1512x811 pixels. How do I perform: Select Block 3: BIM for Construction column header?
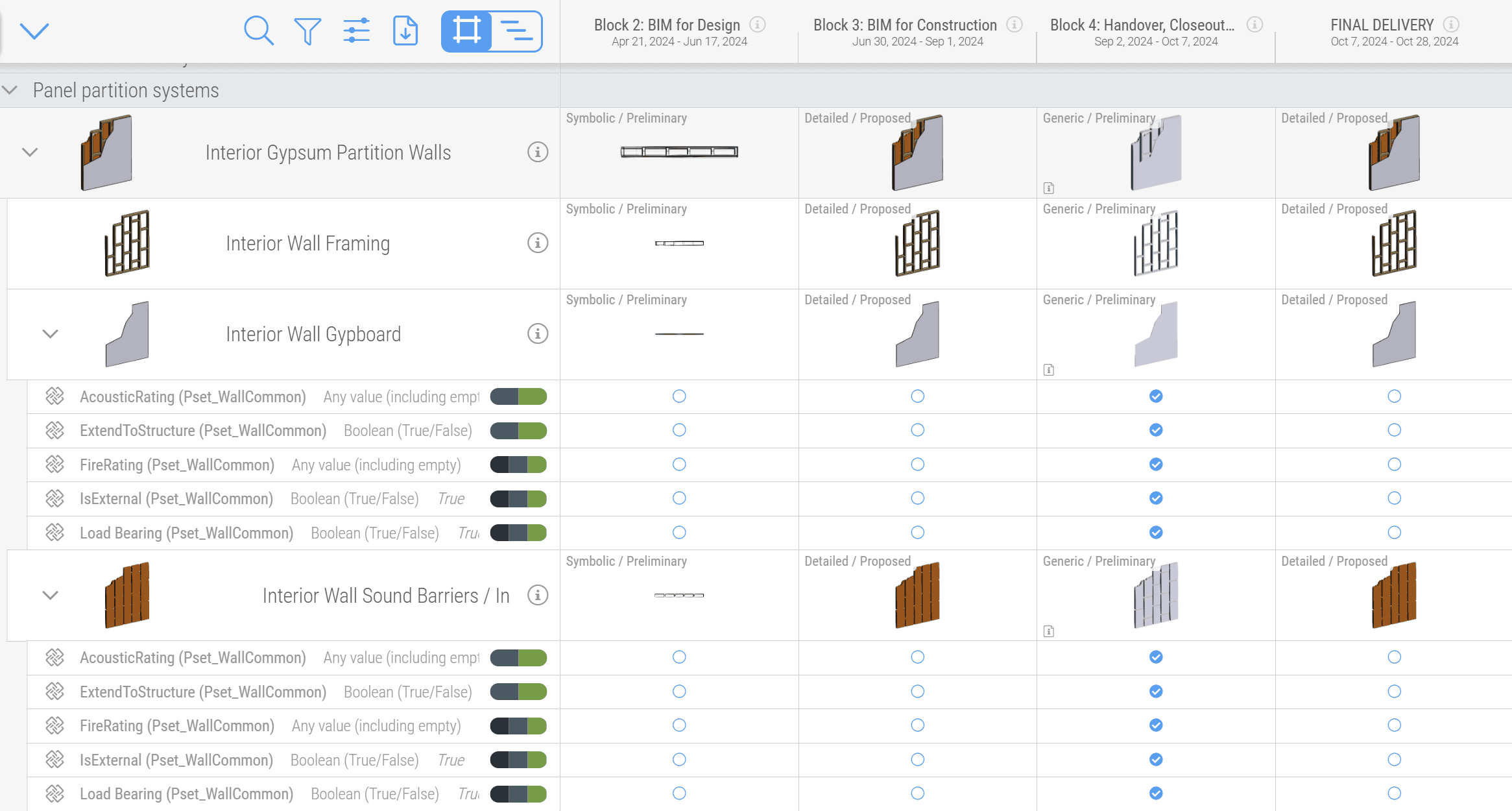click(905, 25)
